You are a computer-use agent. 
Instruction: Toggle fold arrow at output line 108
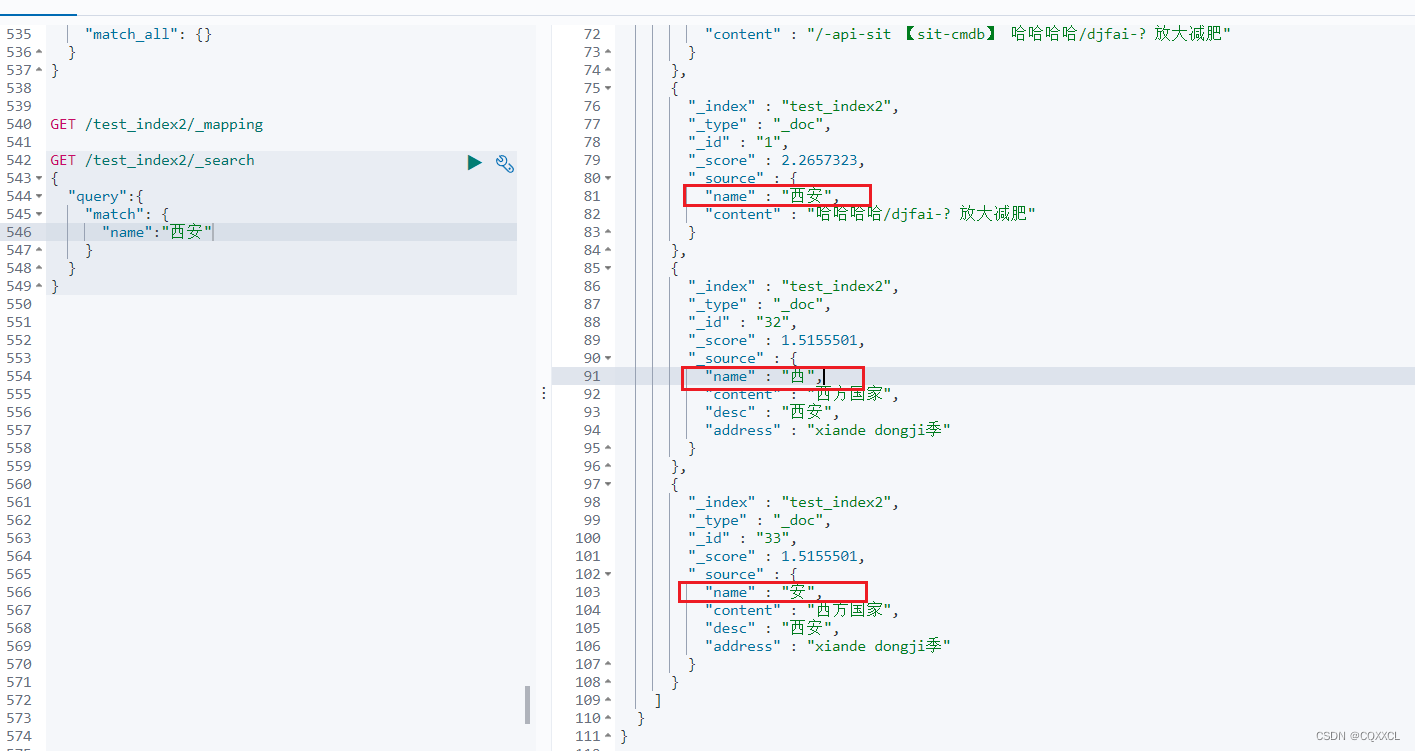click(x=608, y=682)
